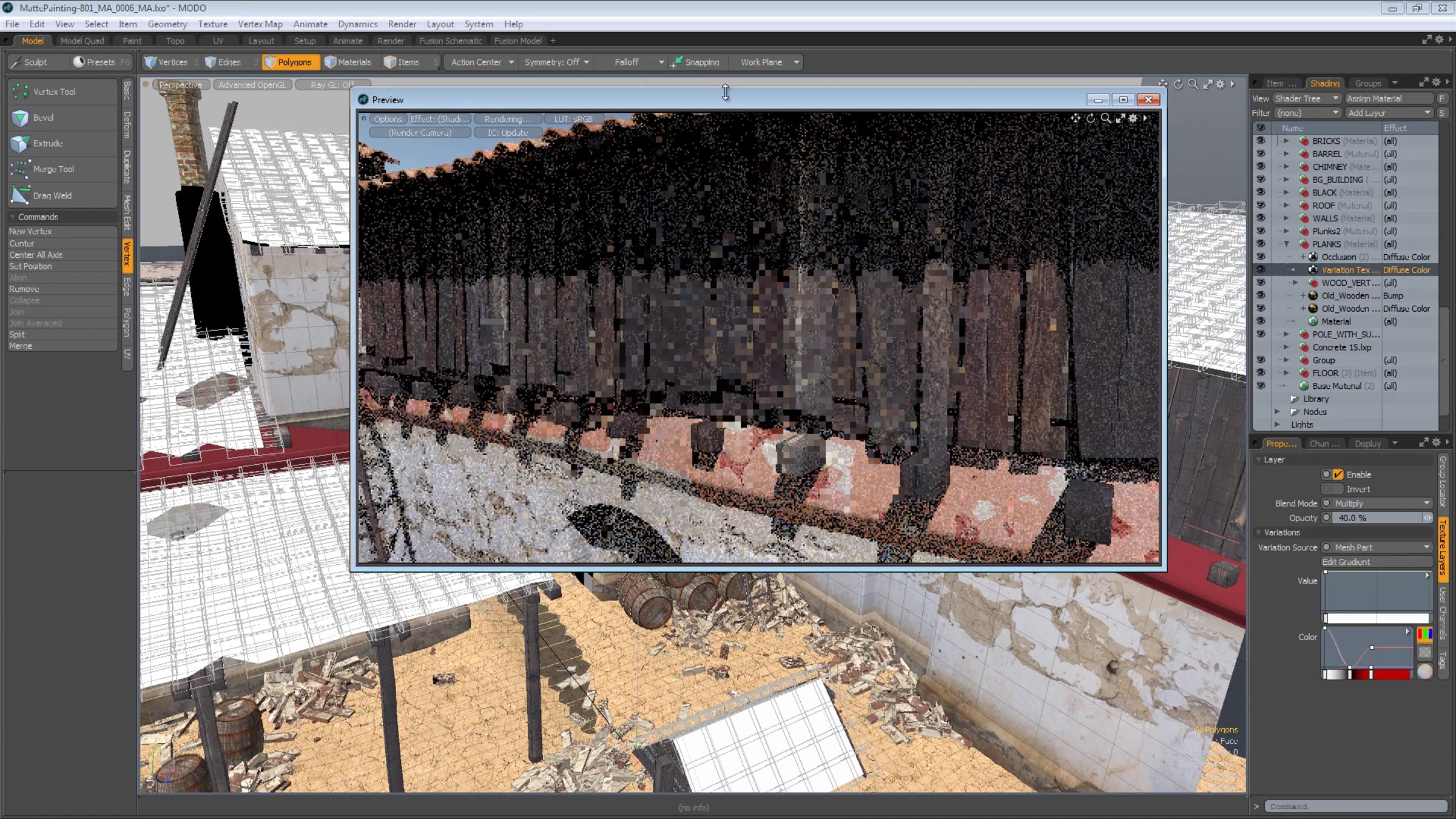Click the Preview window zoom magnifier
Screen dimensions: 1456x819
coord(1106,118)
